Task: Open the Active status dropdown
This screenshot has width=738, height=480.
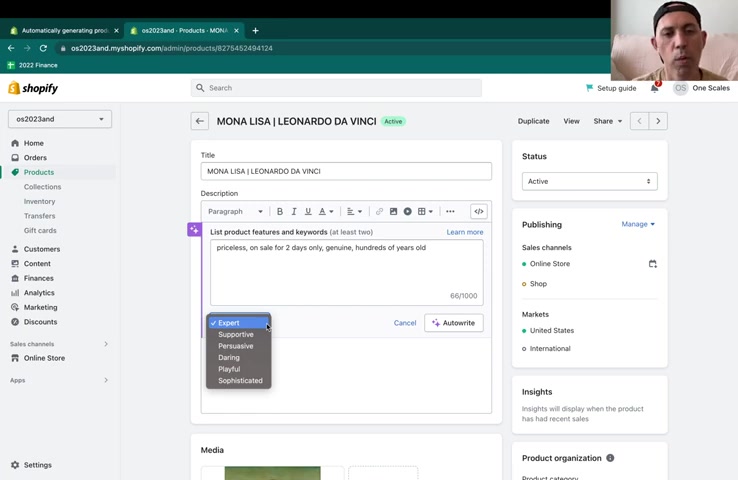Action: click(589, 181)
